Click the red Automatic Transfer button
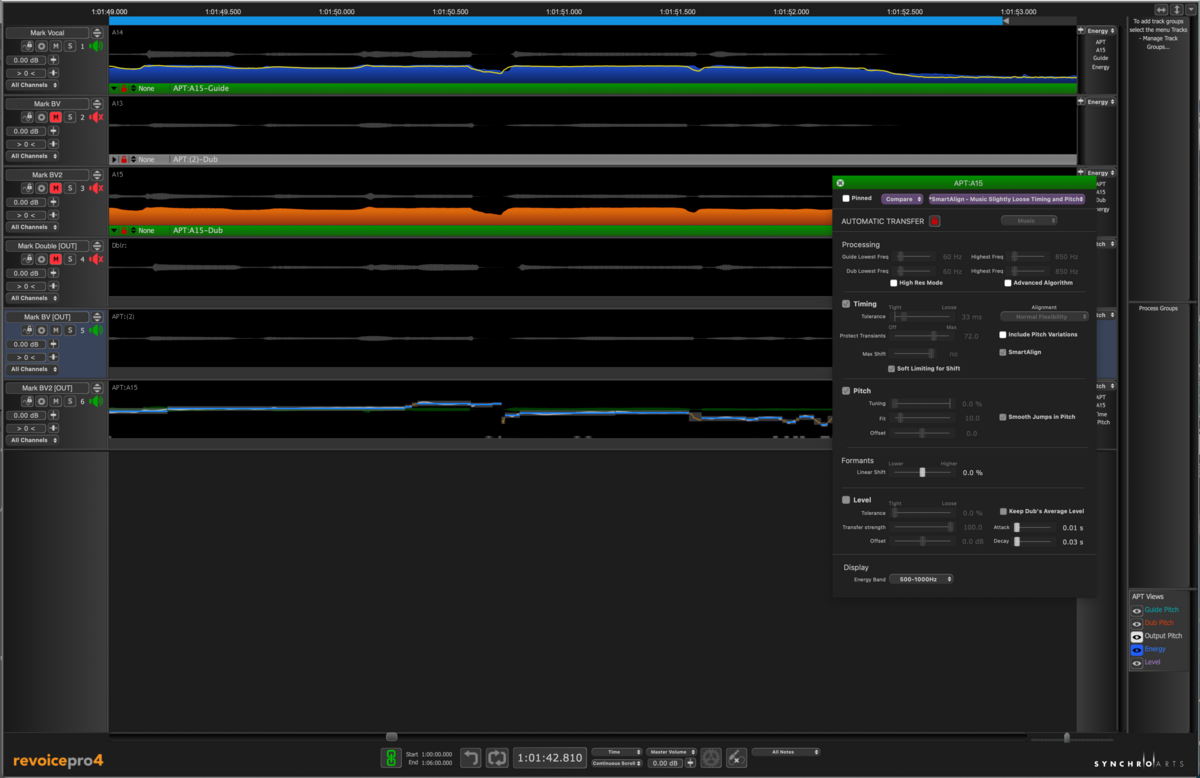The width and height of the screenshot is (1200, 778). coord(934,221)
